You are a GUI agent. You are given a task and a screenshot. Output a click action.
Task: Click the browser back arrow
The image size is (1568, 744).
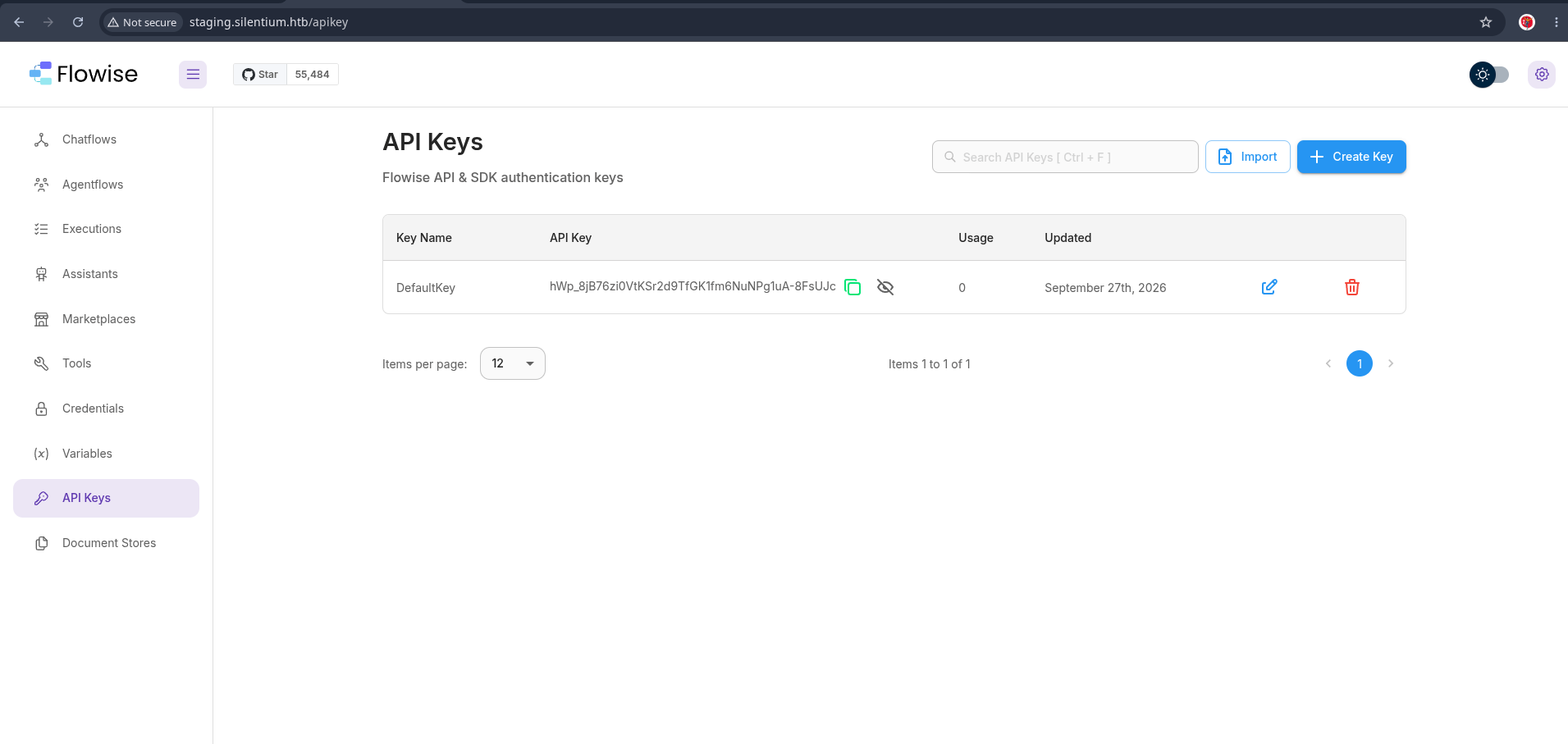pos(19,22)
